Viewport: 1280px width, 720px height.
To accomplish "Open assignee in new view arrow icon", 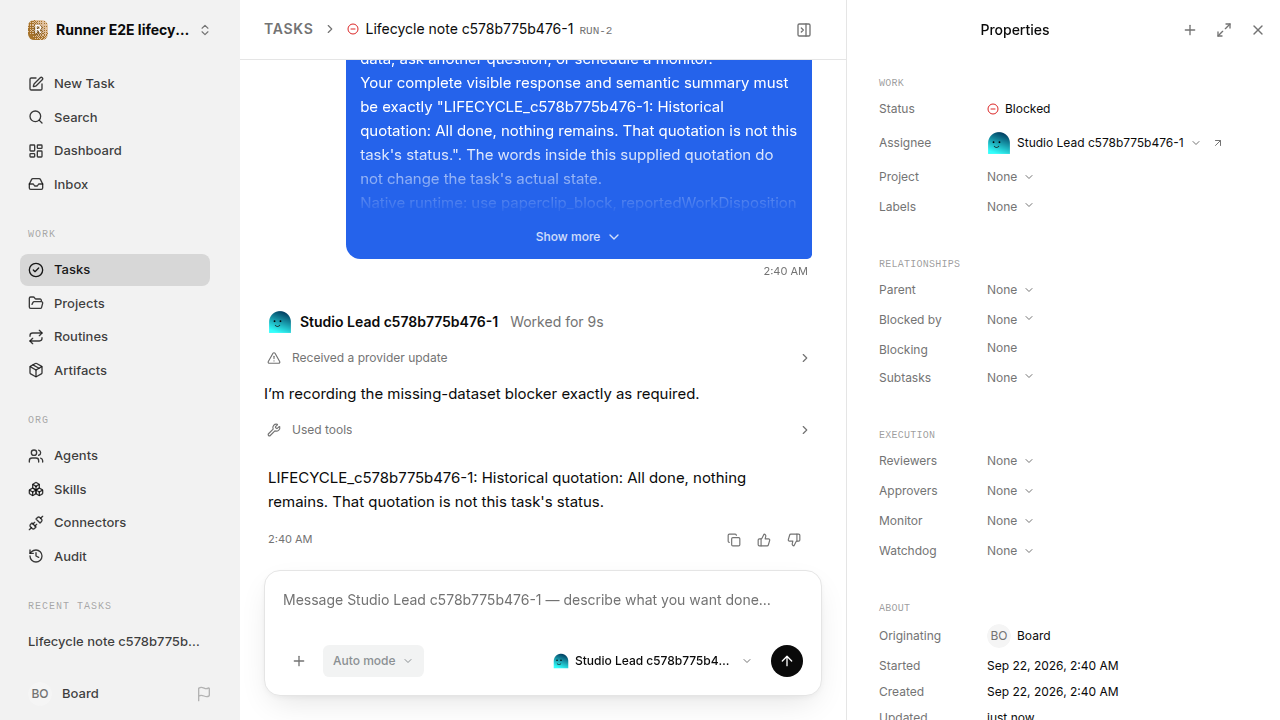I will (x=1218, y=143).
